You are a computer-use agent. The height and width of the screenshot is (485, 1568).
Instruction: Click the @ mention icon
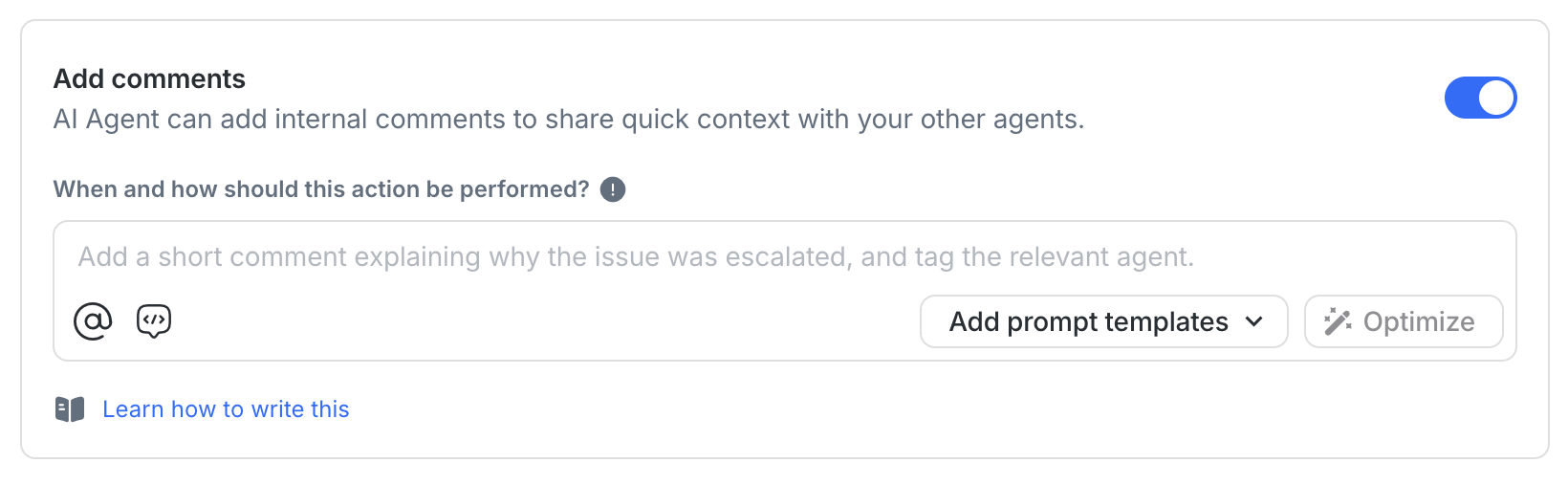[x=93, y=321]
